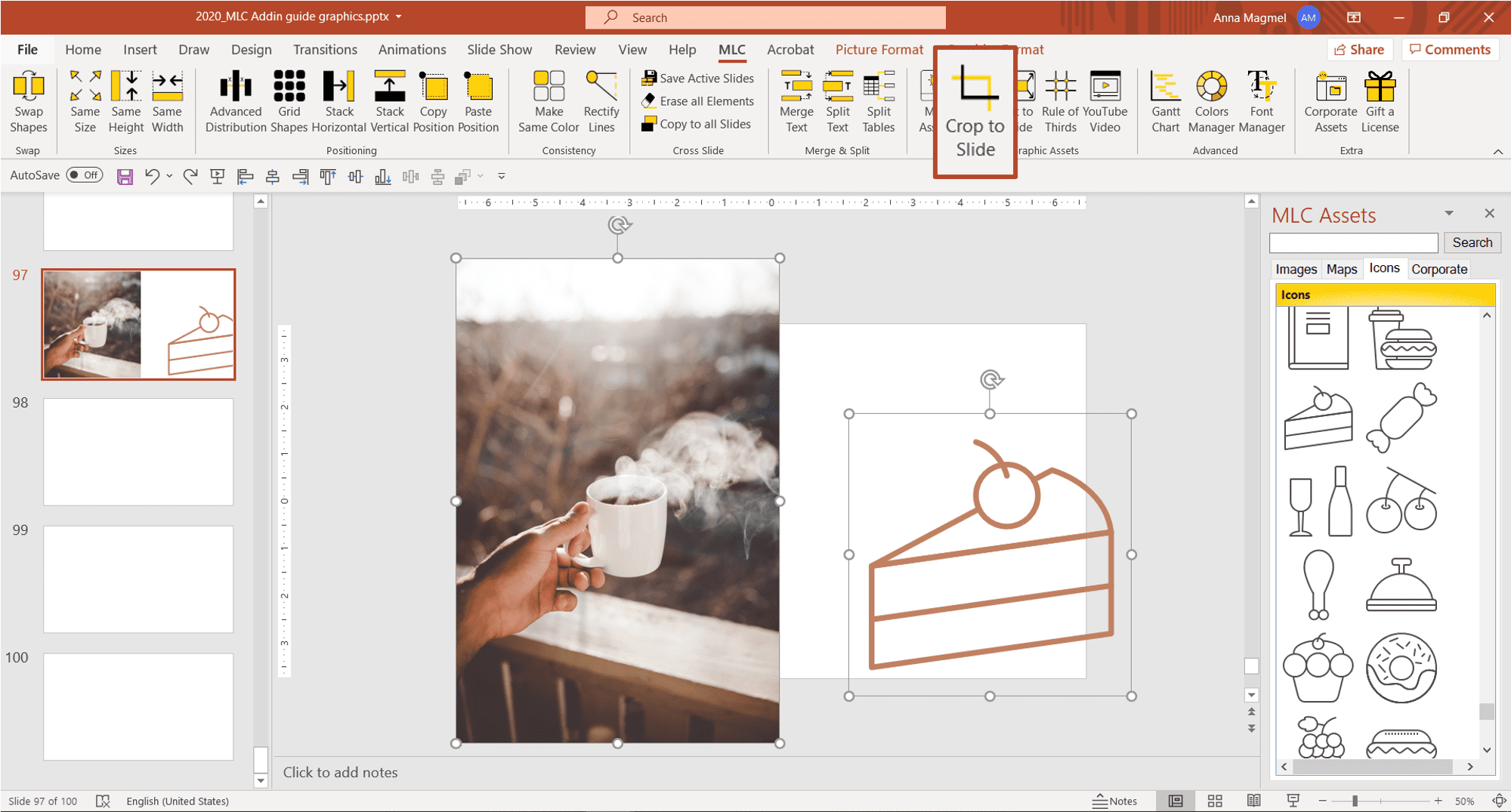Switch to the Corporate tab in MLC Assets
Screen dimensions: 1511x812
click(1438, 270)
